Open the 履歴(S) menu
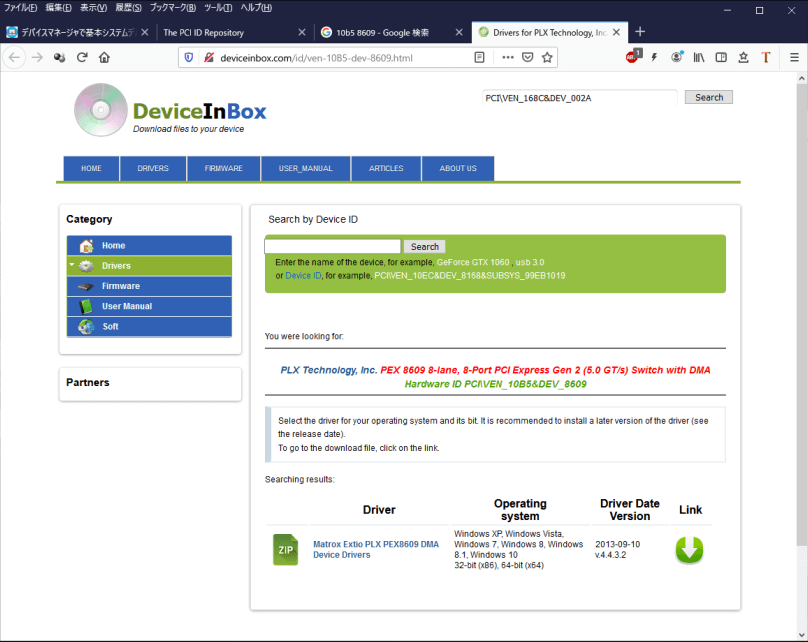 click(x=128, y=8)
